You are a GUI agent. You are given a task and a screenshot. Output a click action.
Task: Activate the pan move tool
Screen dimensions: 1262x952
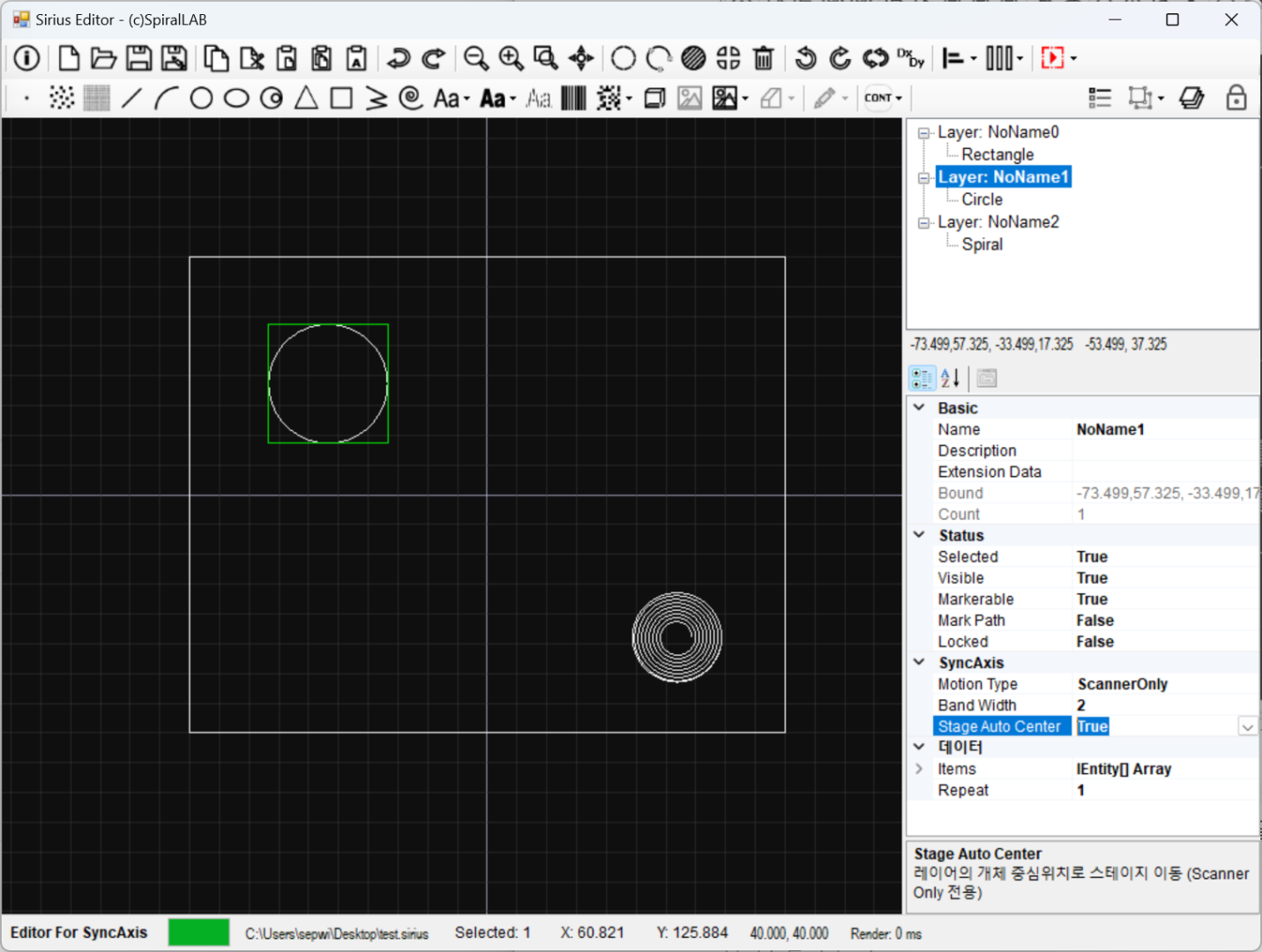581,58
